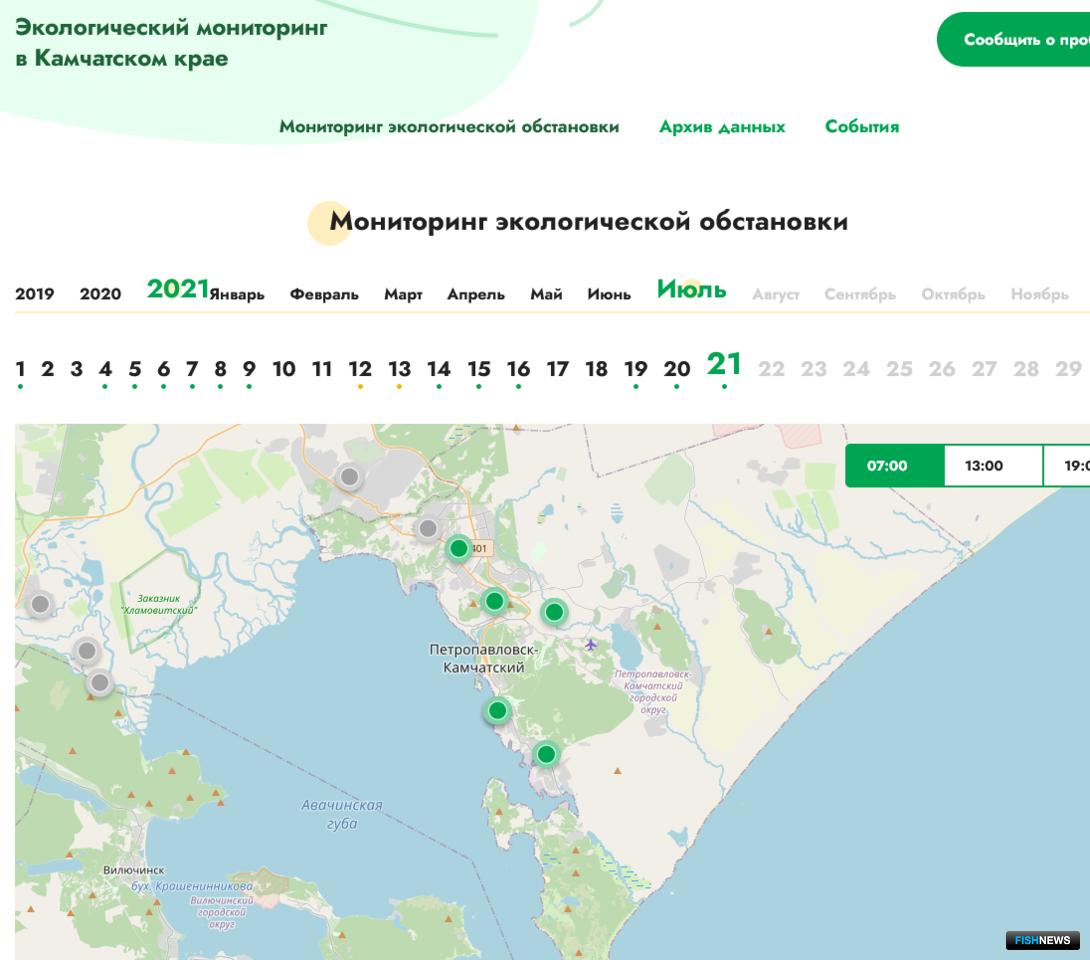
Task: Select month Март
Action: pos(403,295)
